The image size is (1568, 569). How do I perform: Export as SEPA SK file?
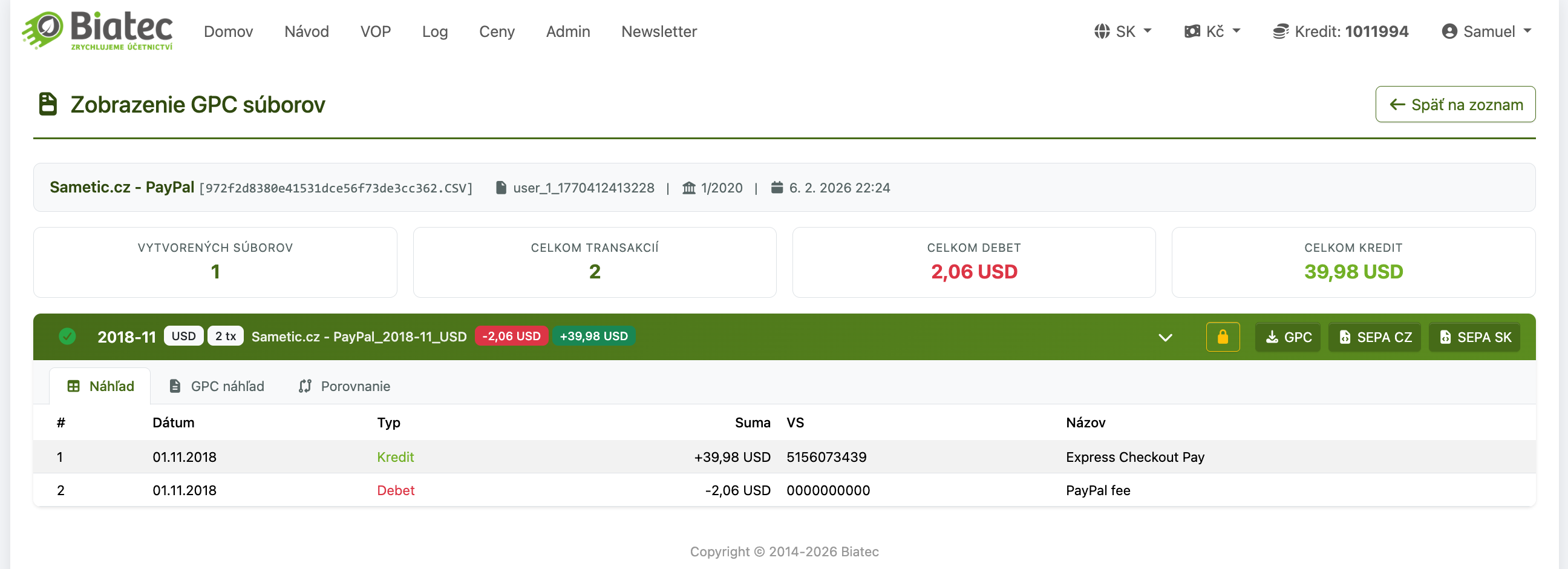click(x=1474, y=337)
